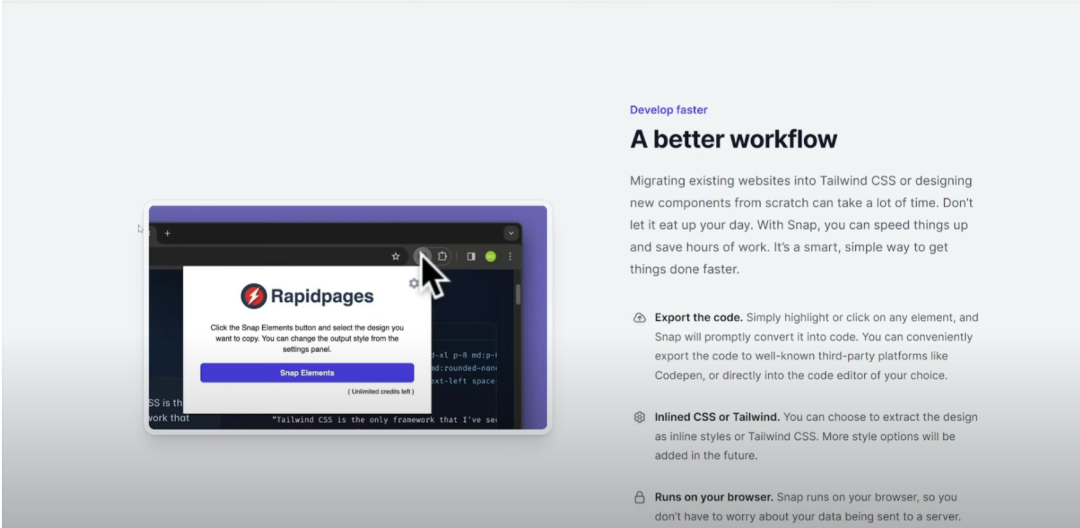Image resolution: width=1080 pixels, height=528 pixels.
Task: Open the puzzle-piece Extensions icon
Action: point(442,256)
